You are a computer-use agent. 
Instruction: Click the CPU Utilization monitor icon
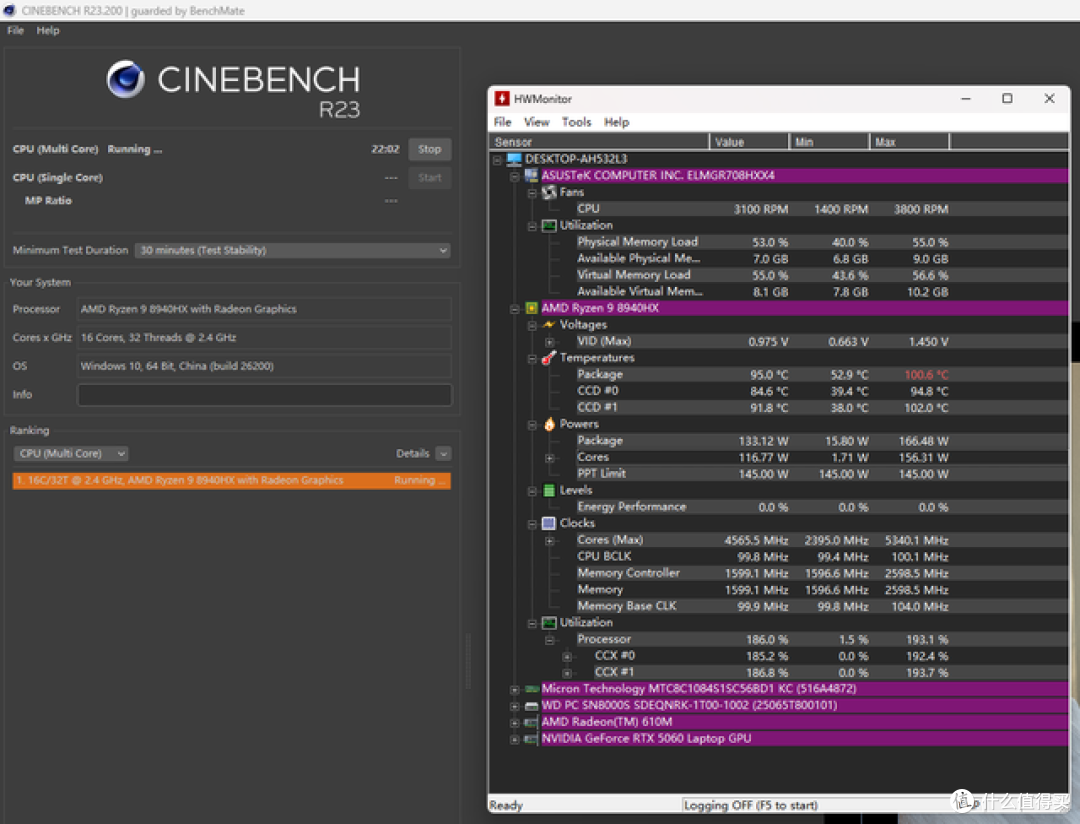pos(549,622)
